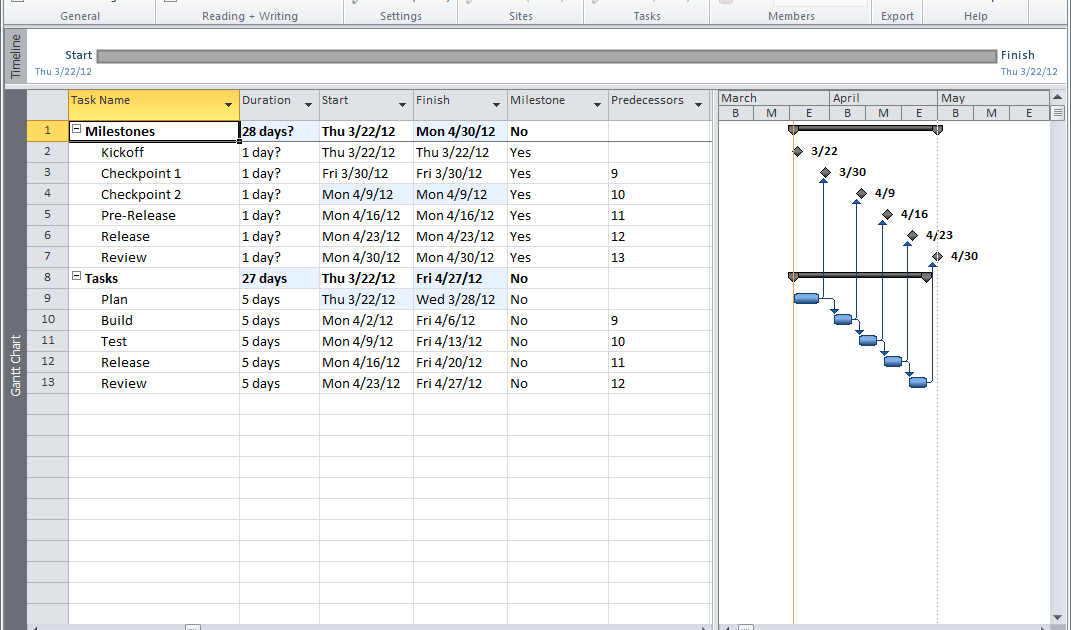Viewport: 1071px width, 630px height.
Task: Select the 3/30 milestone diamond marker
Action: [825, 172]
